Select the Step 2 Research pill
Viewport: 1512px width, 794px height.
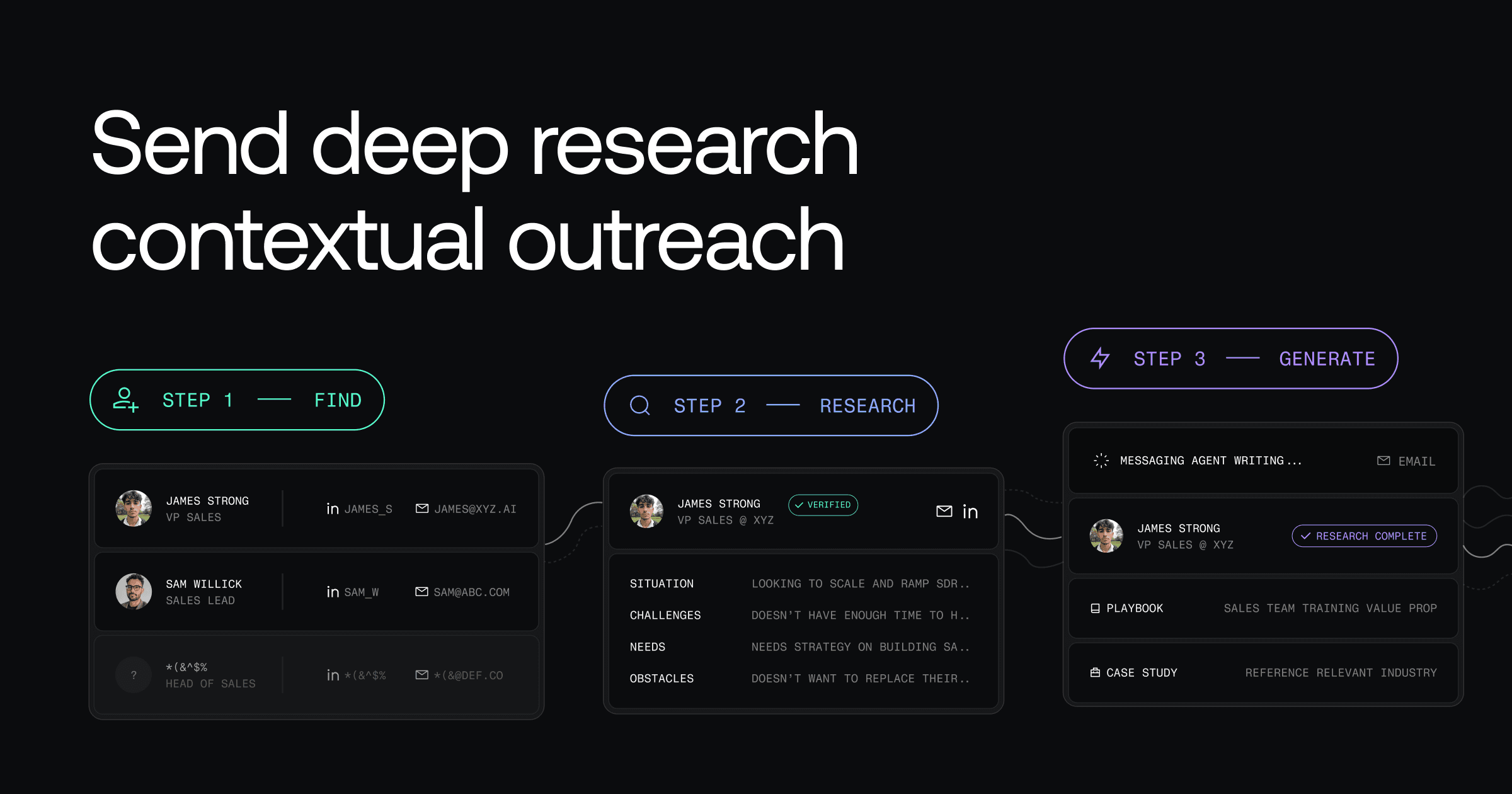point(770,405)
